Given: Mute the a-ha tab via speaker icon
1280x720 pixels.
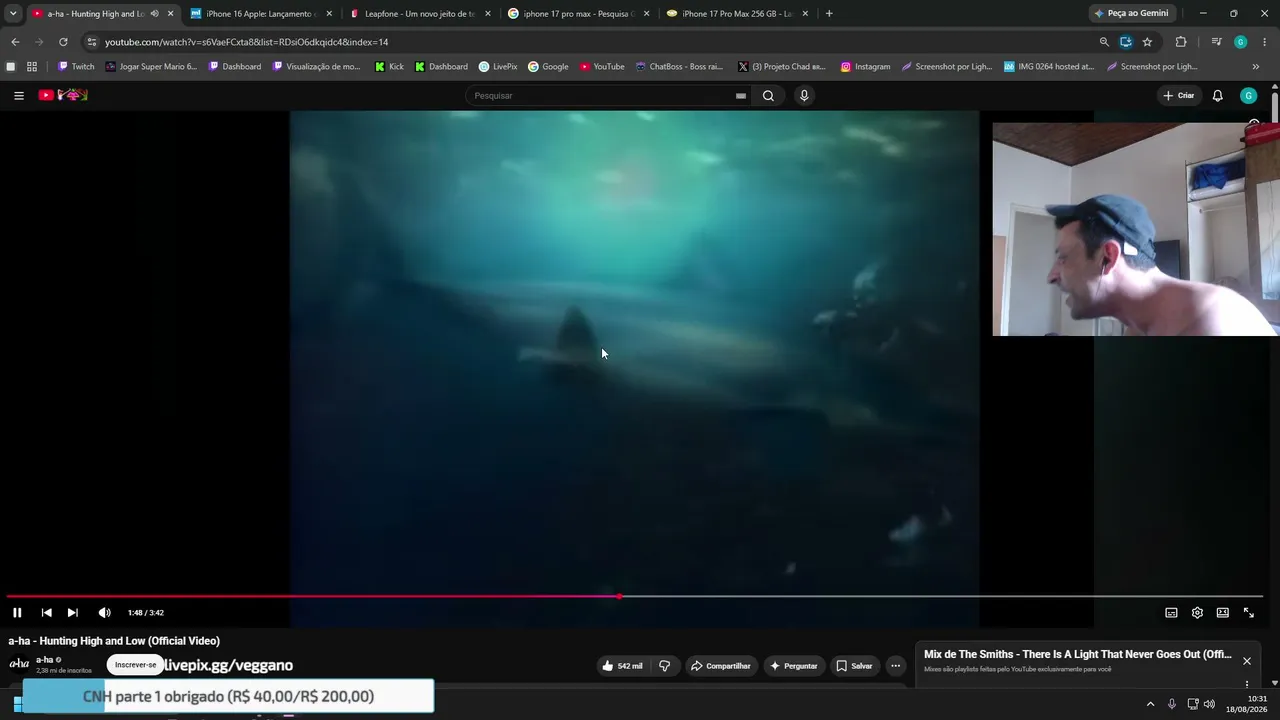Looking at the screenshot, I should (x=154, y=14).
